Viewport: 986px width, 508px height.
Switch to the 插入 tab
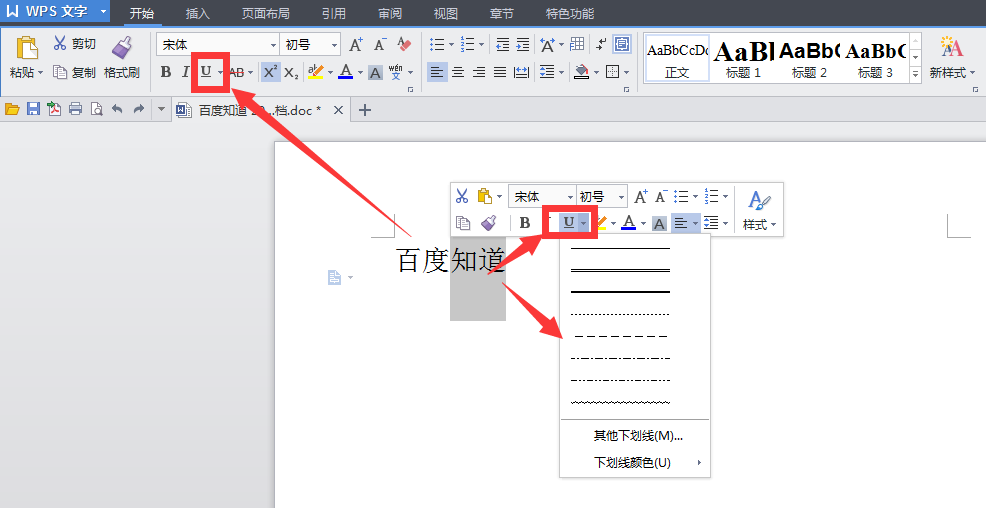point(197,13)
